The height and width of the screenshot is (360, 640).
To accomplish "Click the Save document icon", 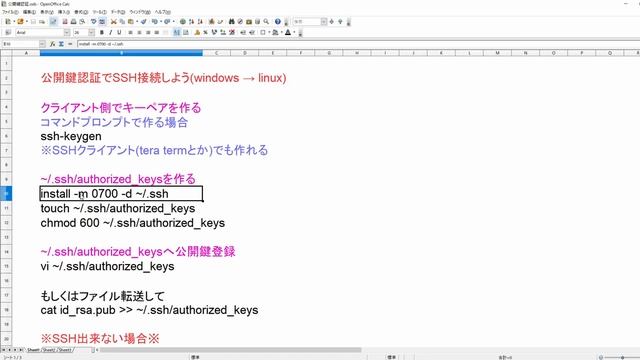I will [33, 22].
